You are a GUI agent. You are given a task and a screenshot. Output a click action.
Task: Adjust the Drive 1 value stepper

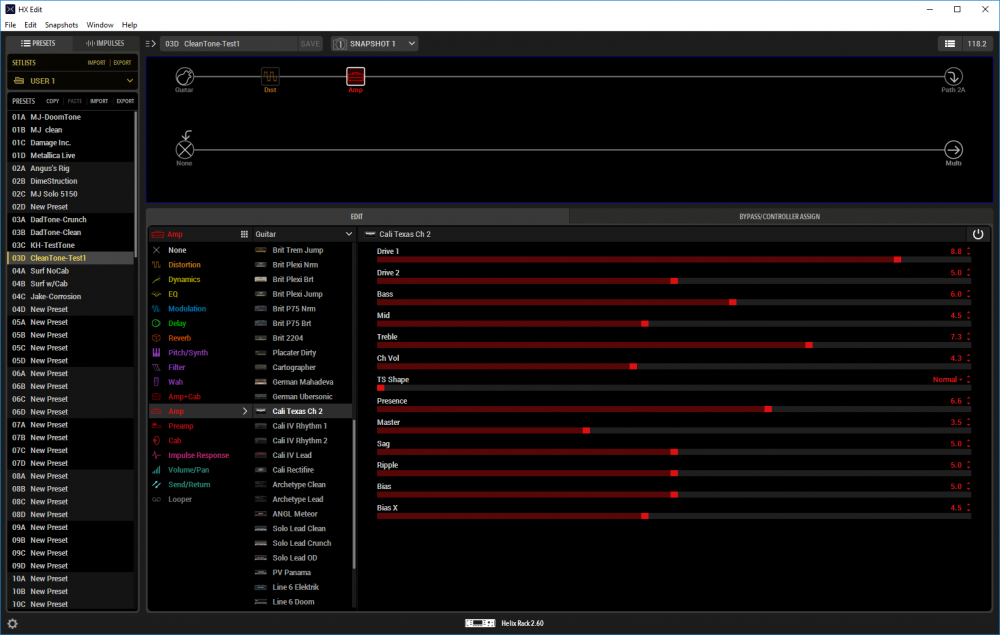click(x=968, y=251)
